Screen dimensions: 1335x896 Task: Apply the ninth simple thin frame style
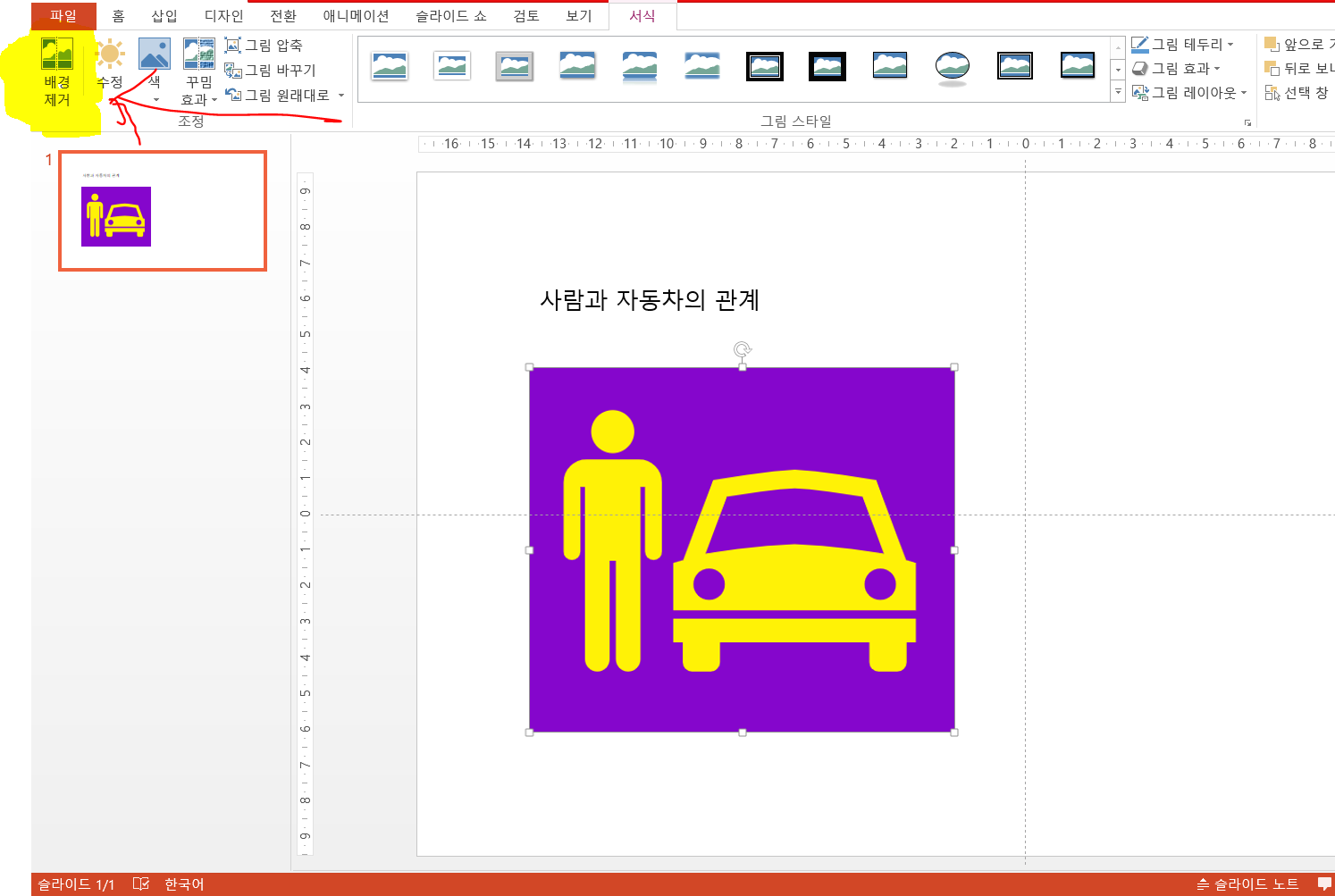[890, 66]
